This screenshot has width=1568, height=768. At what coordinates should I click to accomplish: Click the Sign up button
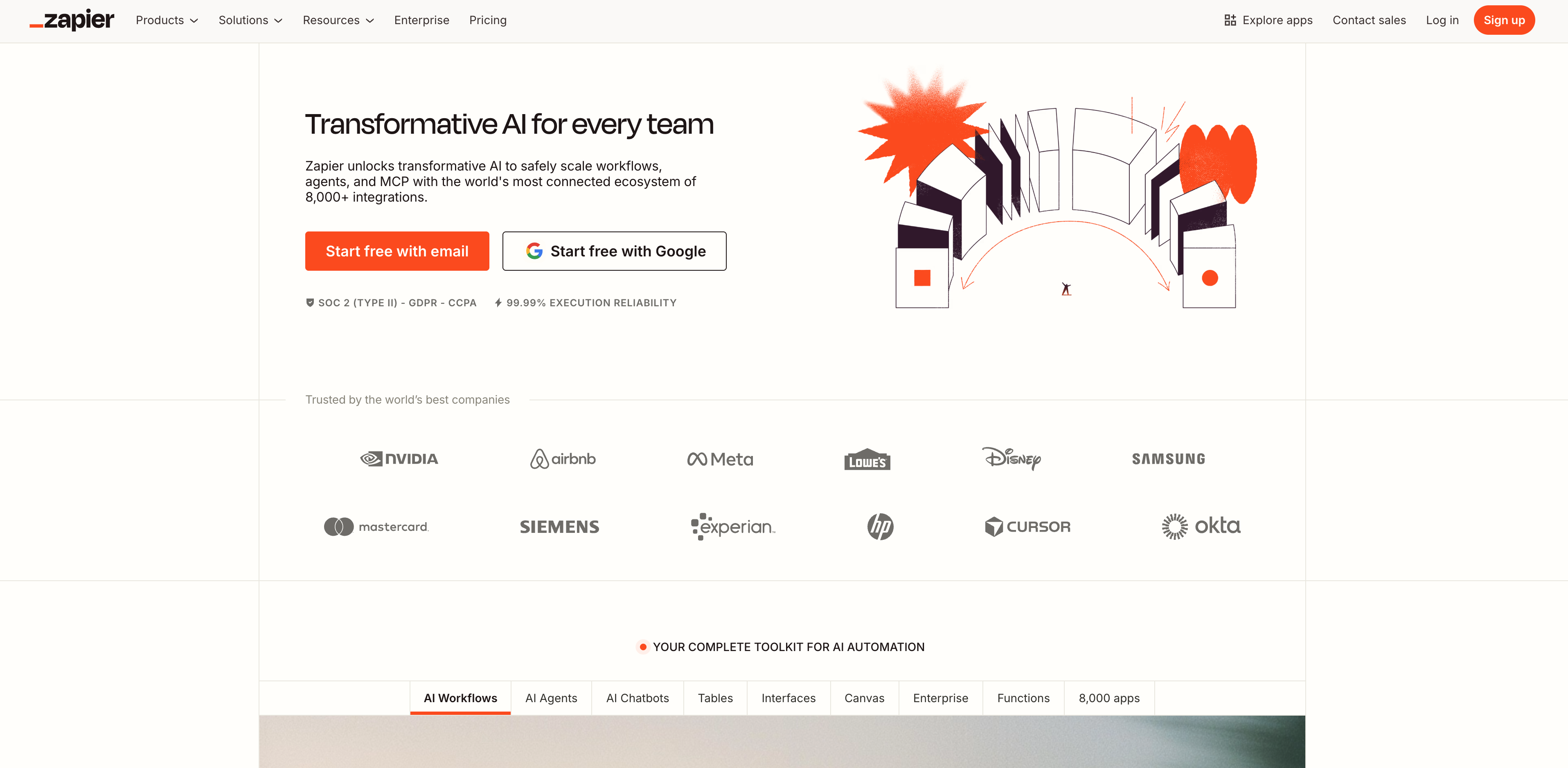tap(1503, 20)
